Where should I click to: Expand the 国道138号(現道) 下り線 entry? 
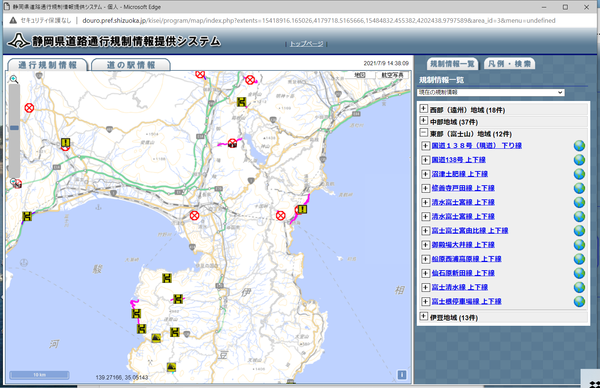click(x=425, y=146)
